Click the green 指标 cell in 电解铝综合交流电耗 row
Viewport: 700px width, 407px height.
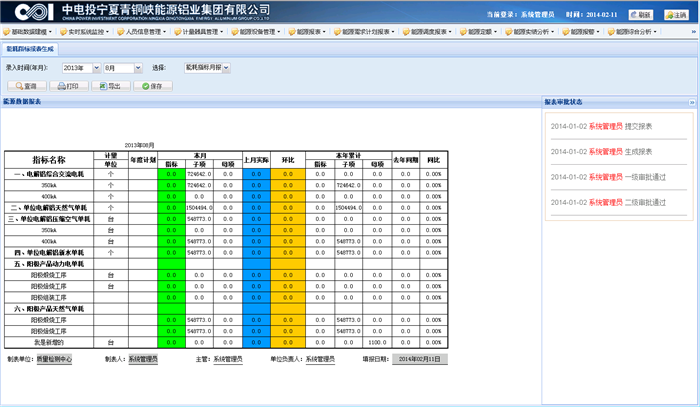click(x=171, y=174)
